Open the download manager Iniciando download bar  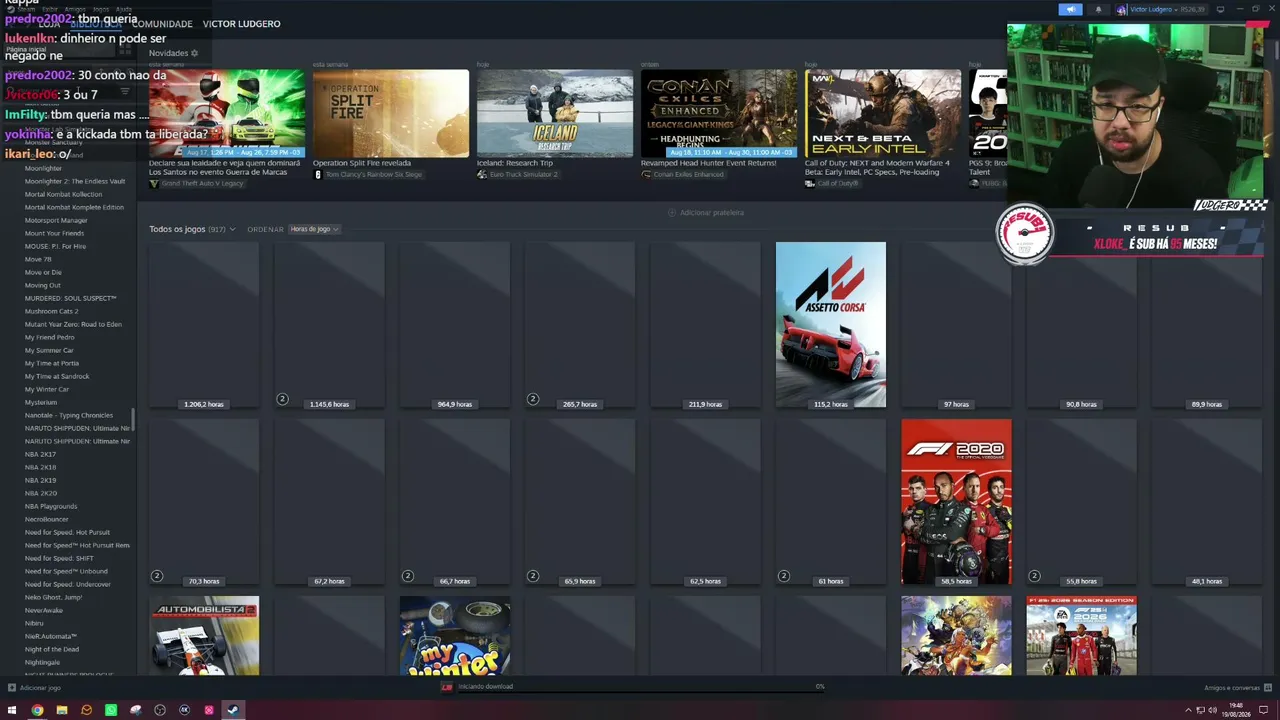635,687
